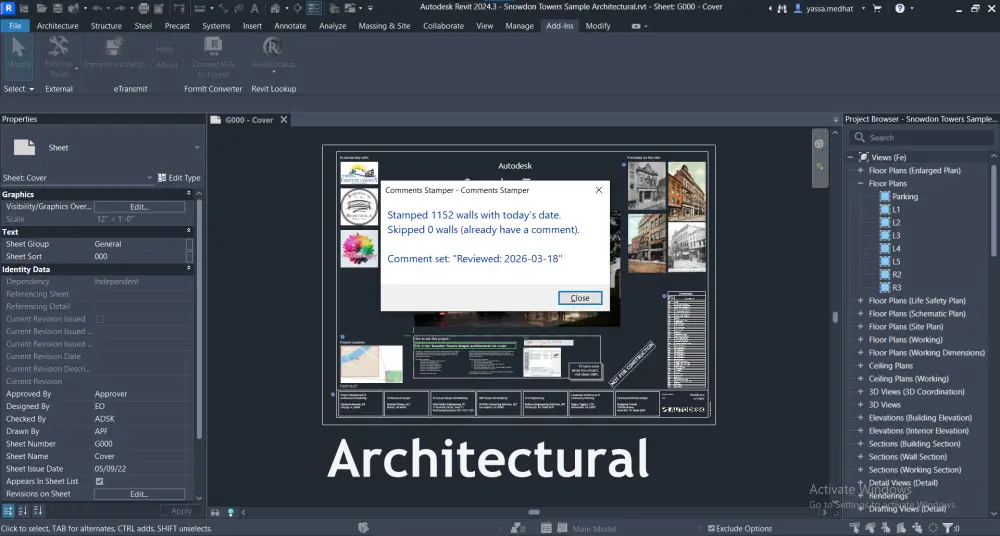Collapse the Identity Data properties group

coord(189,269)
